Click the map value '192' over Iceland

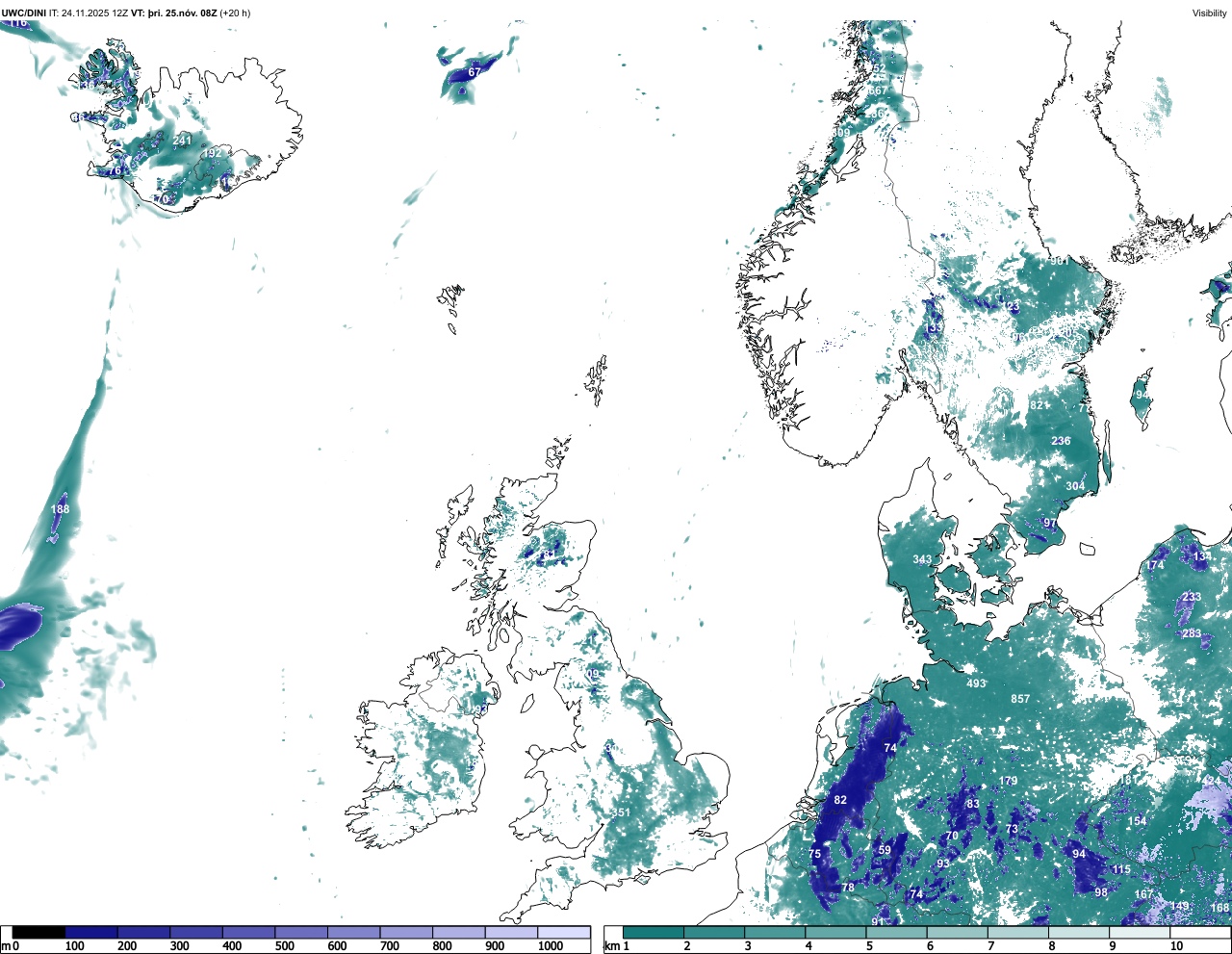(212, 153)
